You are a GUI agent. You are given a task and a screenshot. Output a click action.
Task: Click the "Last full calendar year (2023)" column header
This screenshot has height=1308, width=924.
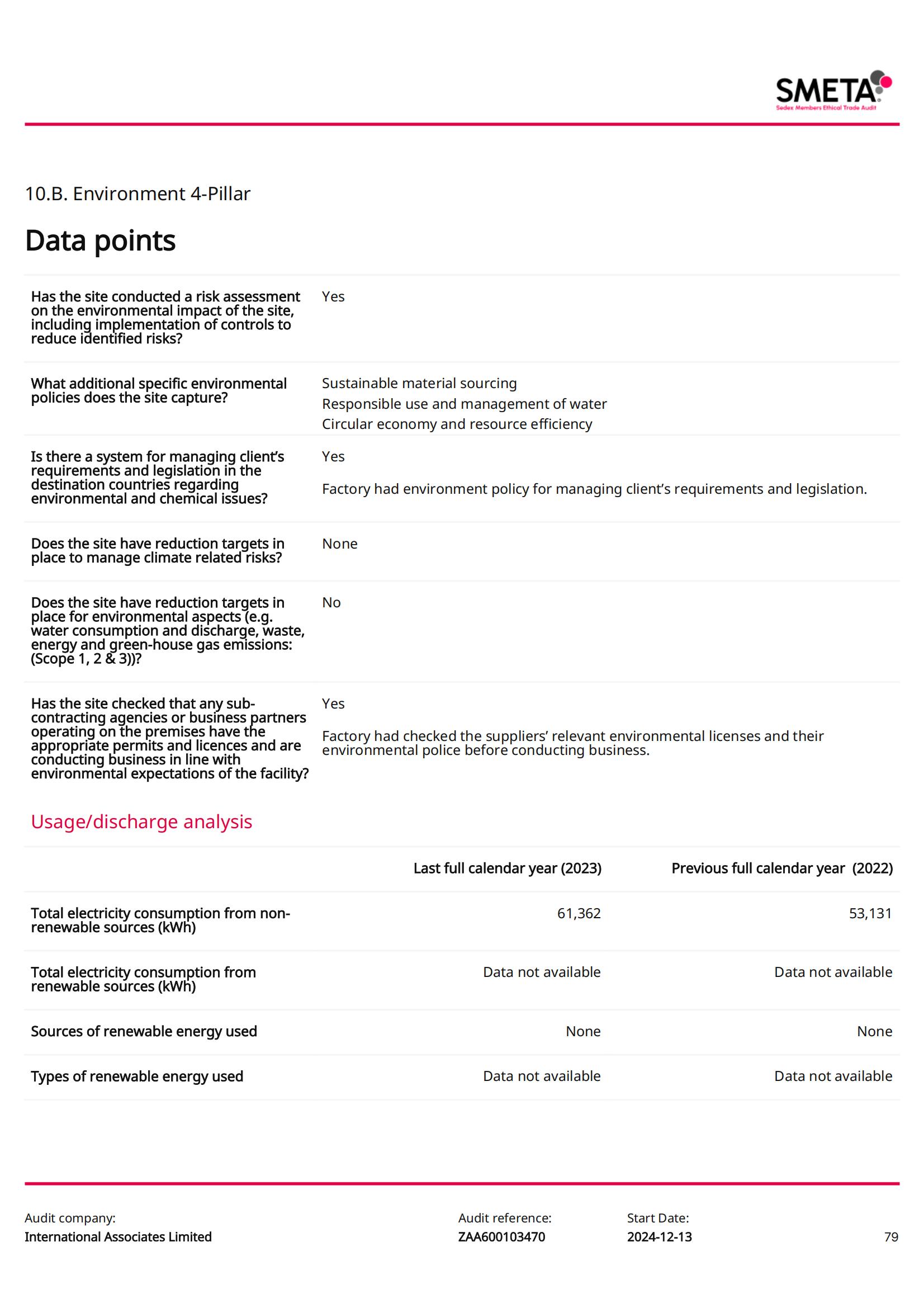point(506,868)
